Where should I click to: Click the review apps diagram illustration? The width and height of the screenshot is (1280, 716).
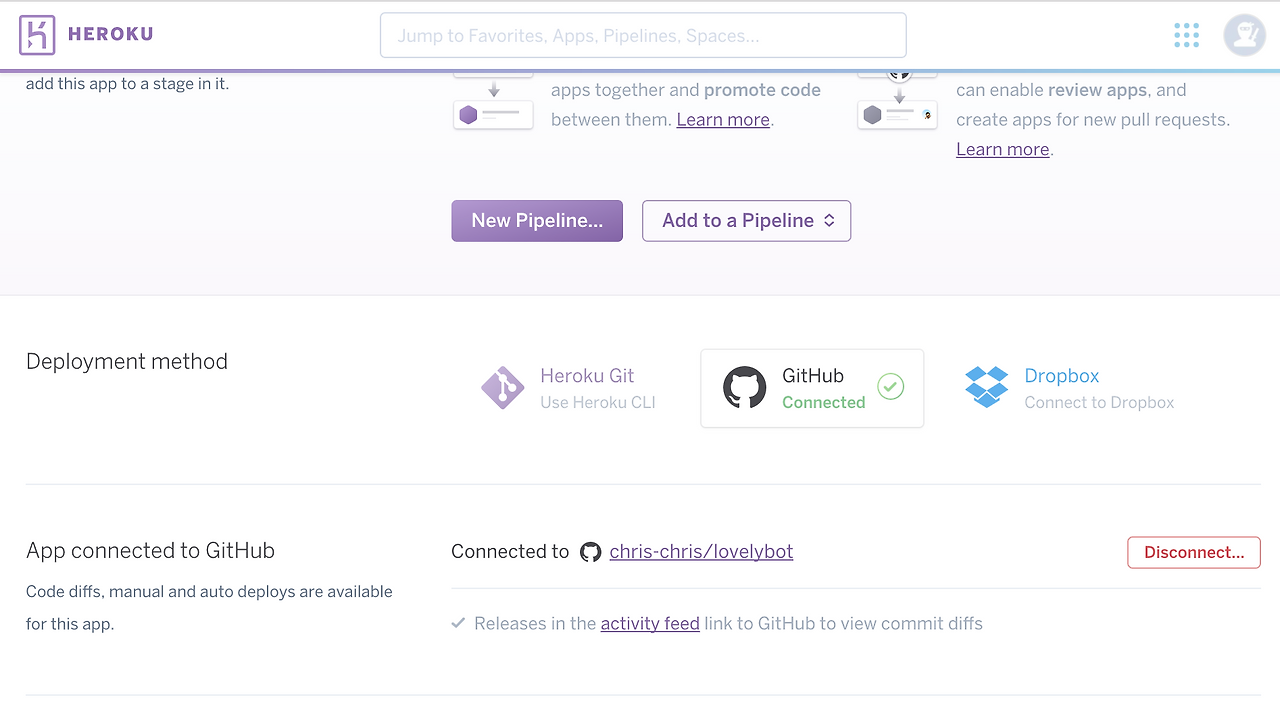[898, 103]
